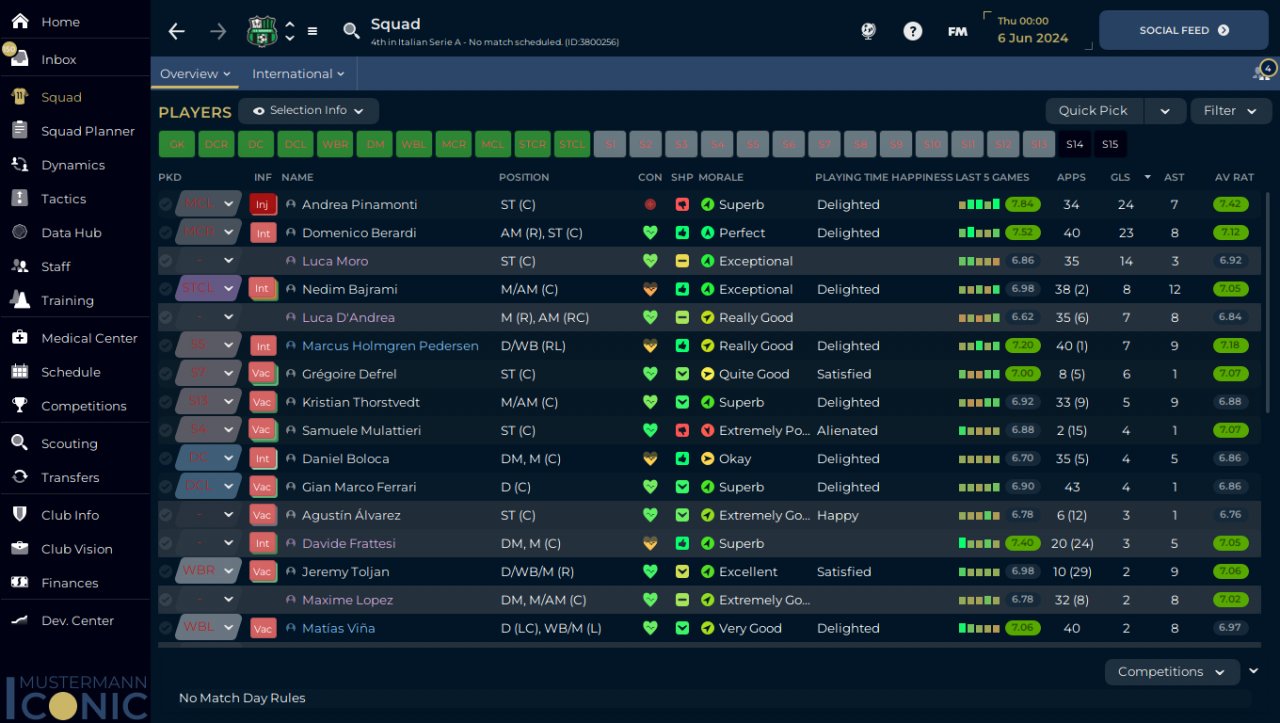1280x723 pixels.
Task: Open the help question mark icon
Action: [912, 31]
